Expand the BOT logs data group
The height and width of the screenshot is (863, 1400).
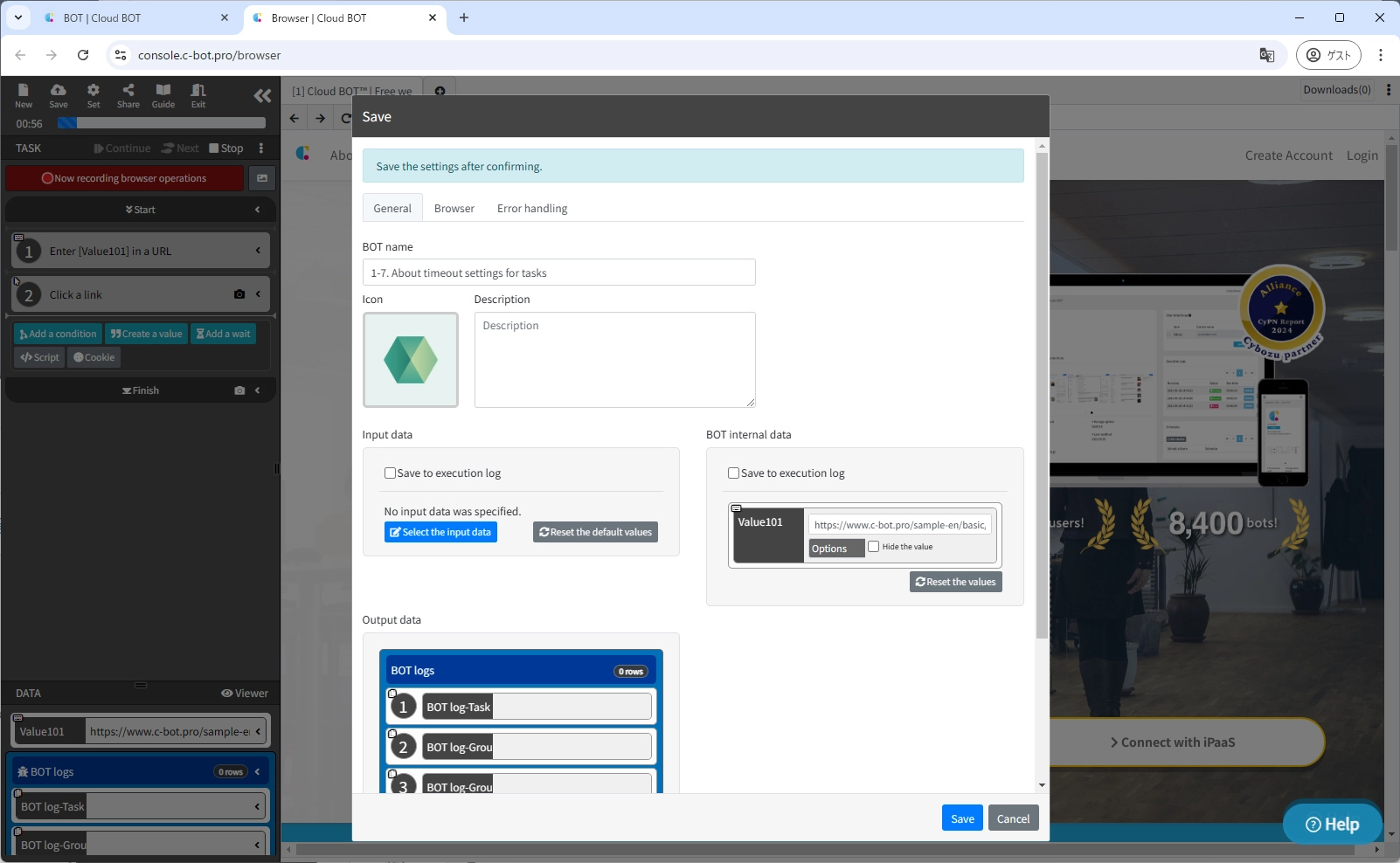(x=257, y=772)
